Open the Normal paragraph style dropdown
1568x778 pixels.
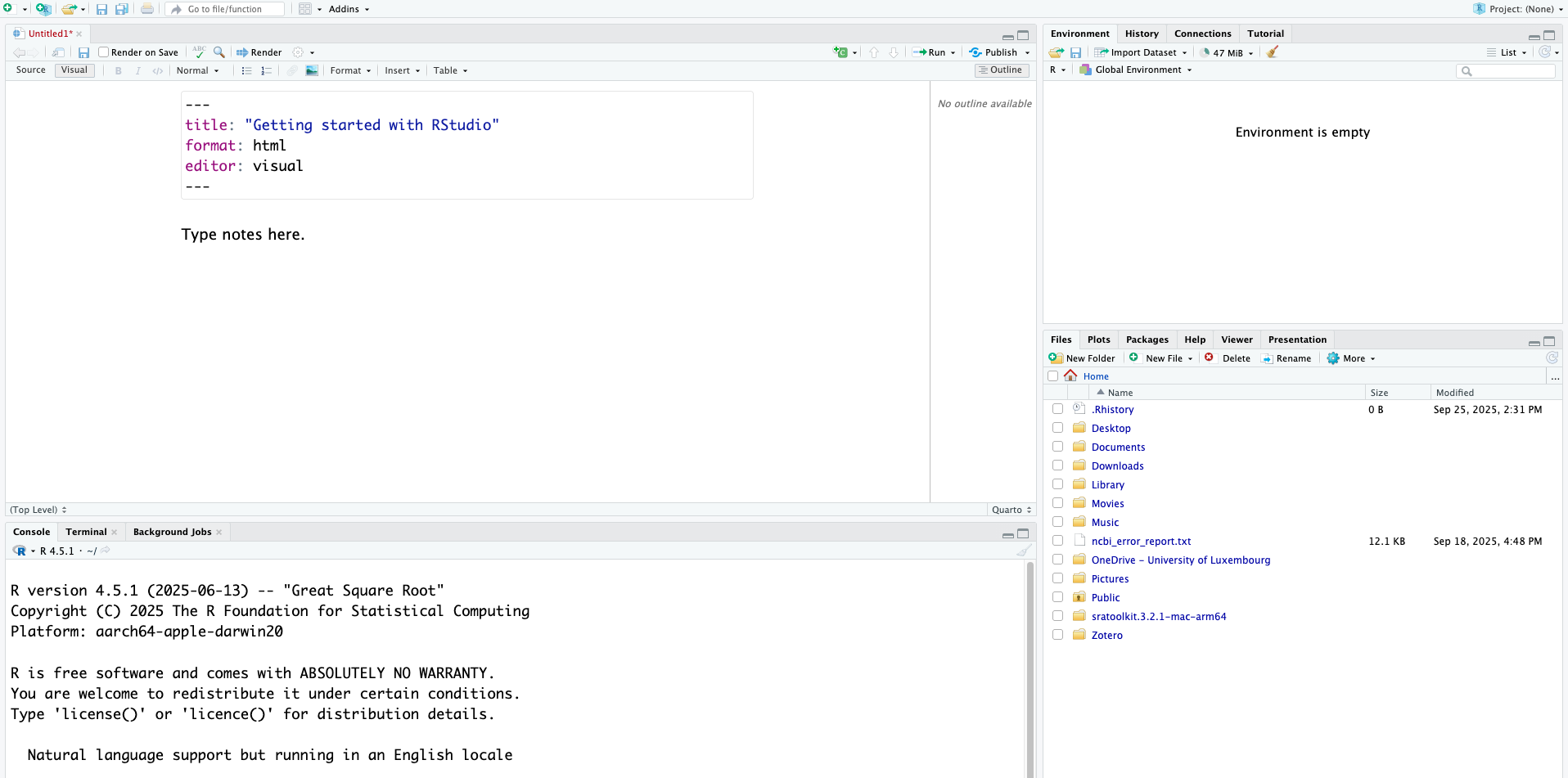pyautogui.click(x=197, y=70)
